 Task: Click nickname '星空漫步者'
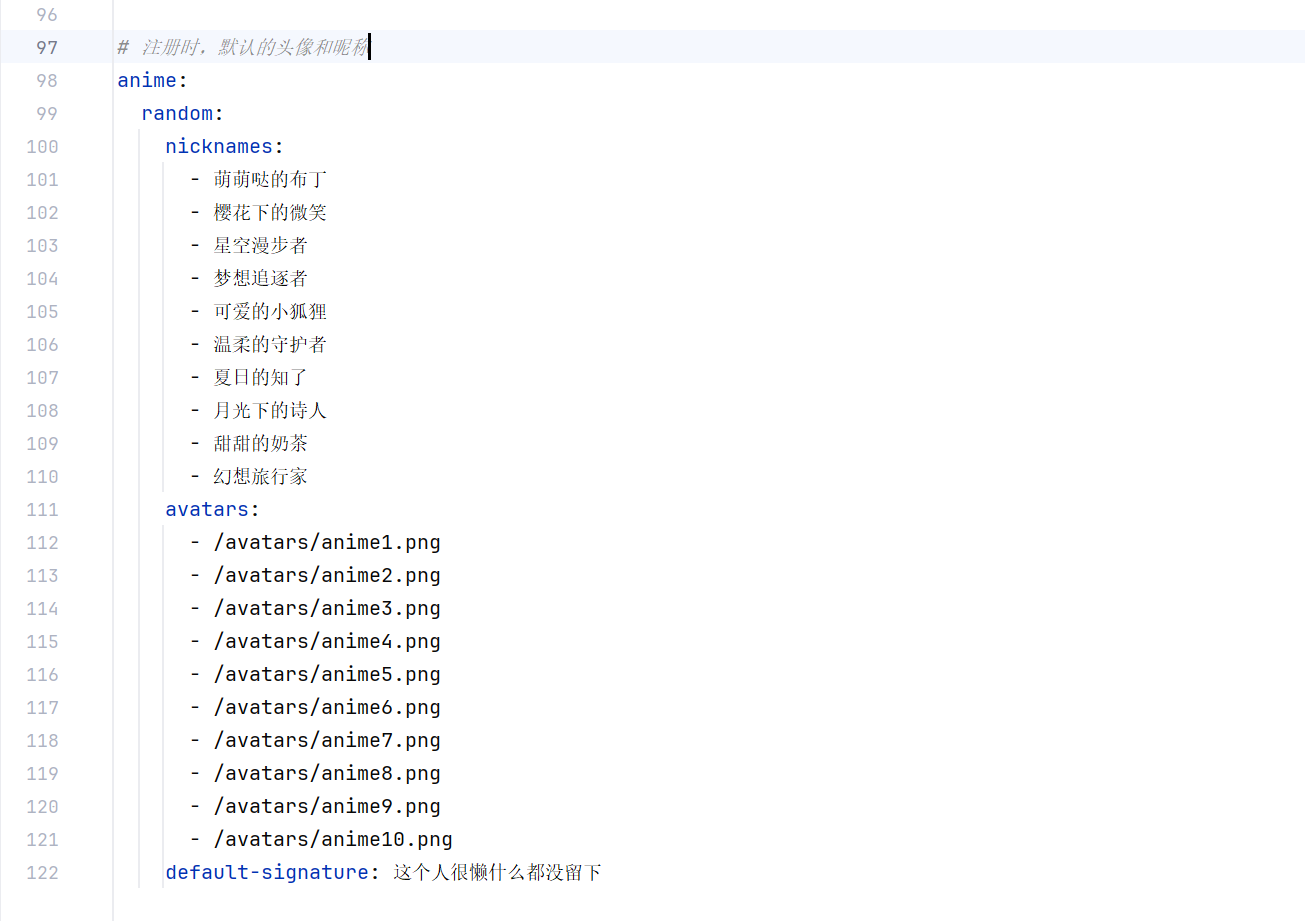pyautogui.click(x=260, y=245)
